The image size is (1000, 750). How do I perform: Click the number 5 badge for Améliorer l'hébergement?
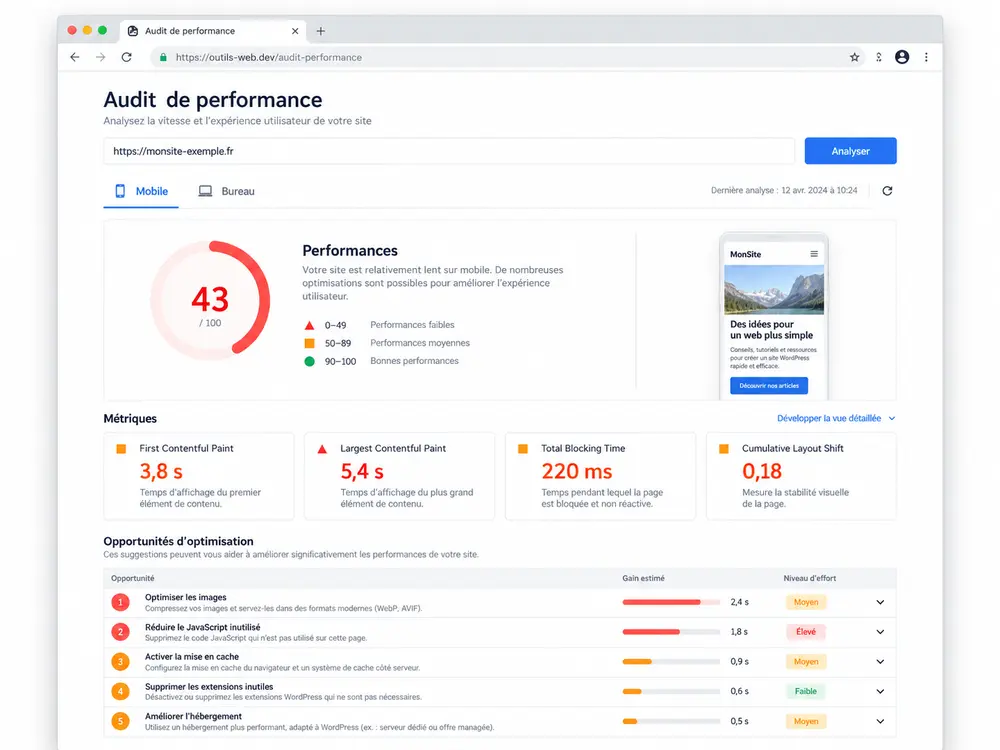121,721
